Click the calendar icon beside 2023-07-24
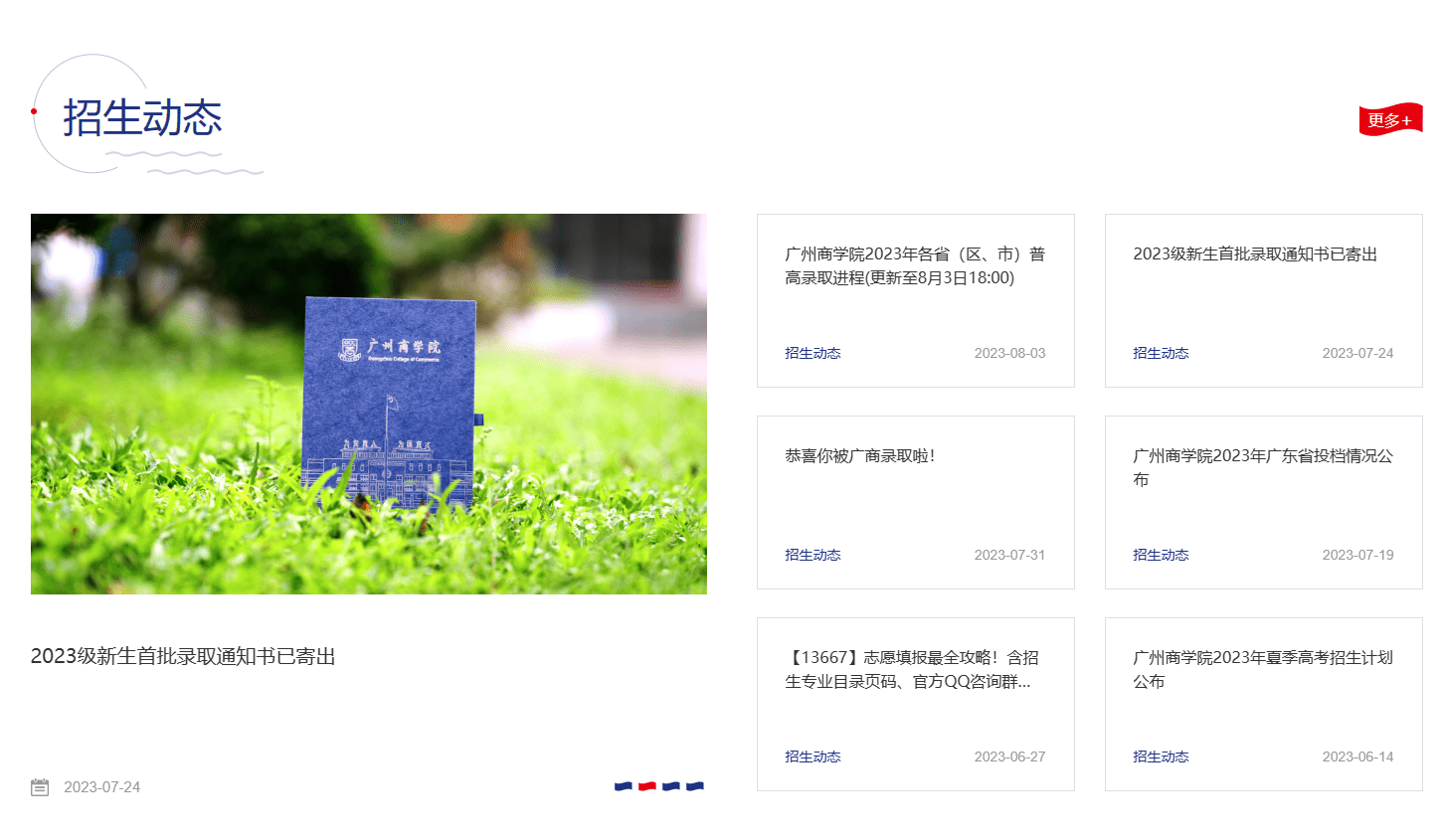This screenshot has width=1443, height=840. point(40,787)
